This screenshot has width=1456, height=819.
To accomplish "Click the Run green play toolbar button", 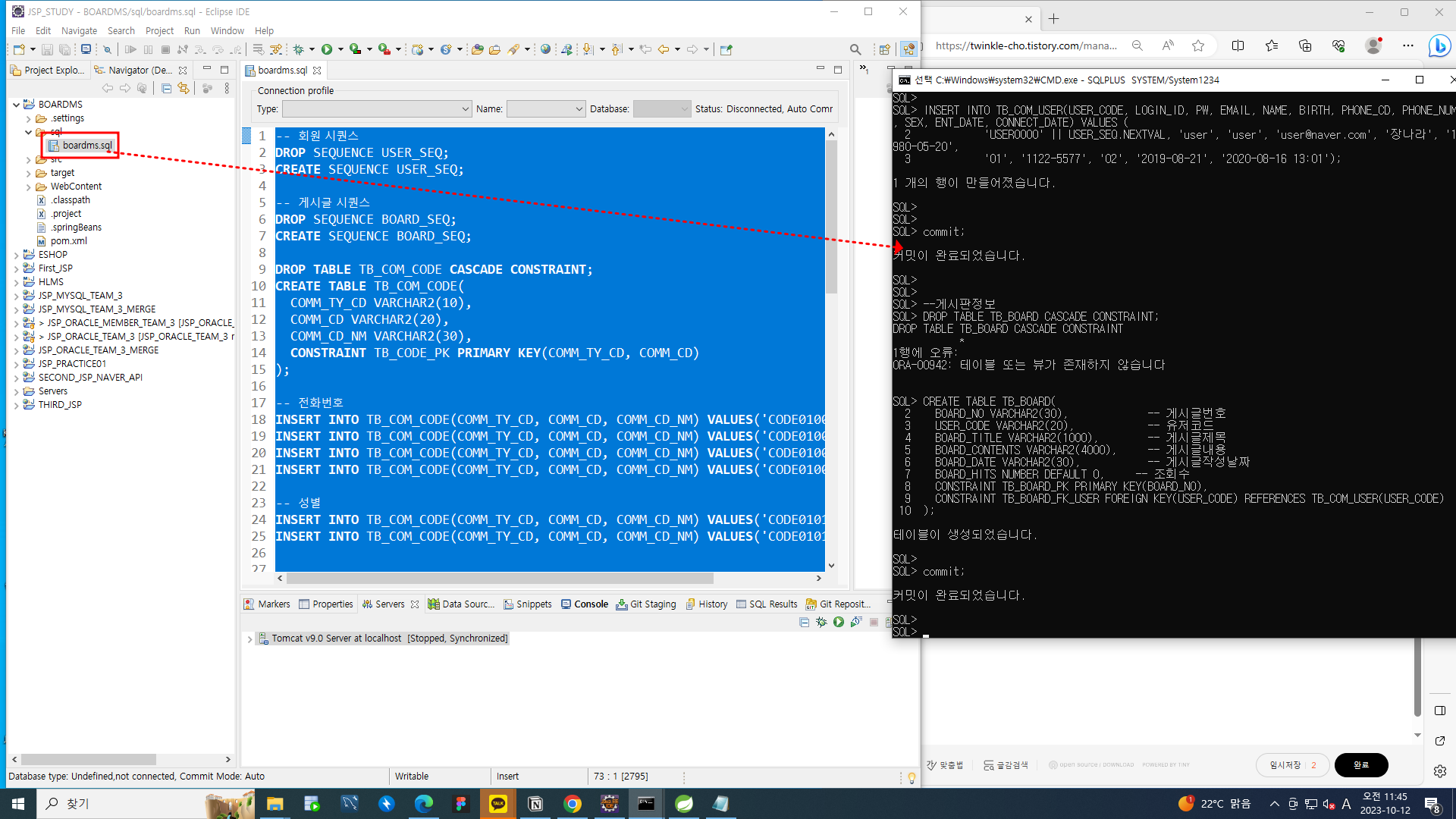I will [327, 49].
